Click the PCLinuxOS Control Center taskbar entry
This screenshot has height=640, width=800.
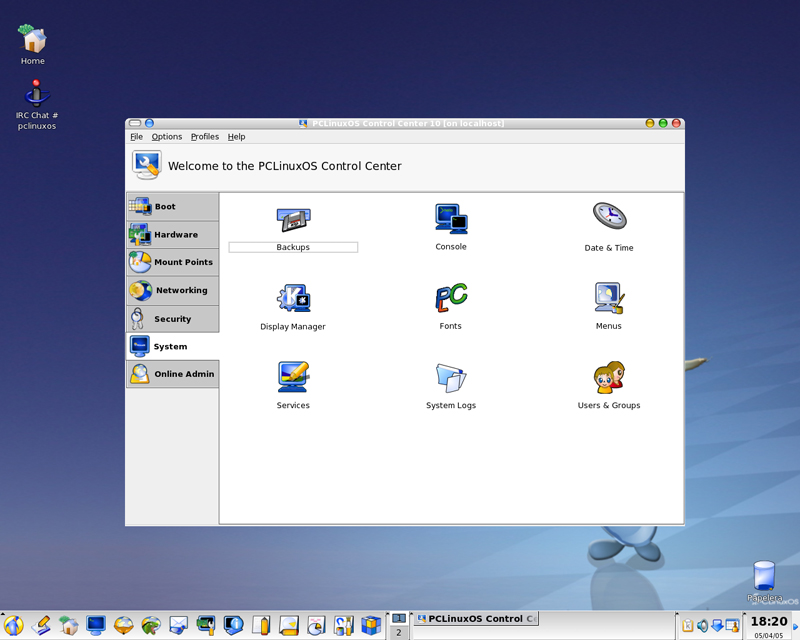pyautogui.click(x=477, y=619)
